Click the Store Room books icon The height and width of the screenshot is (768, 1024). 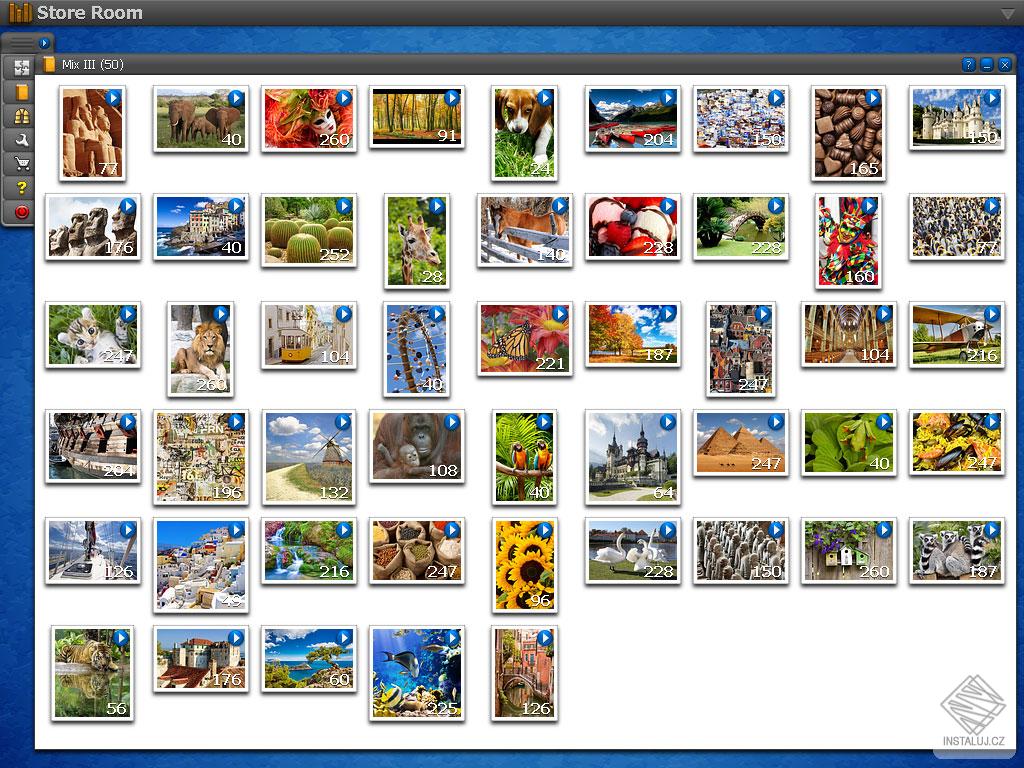[20, 12]
